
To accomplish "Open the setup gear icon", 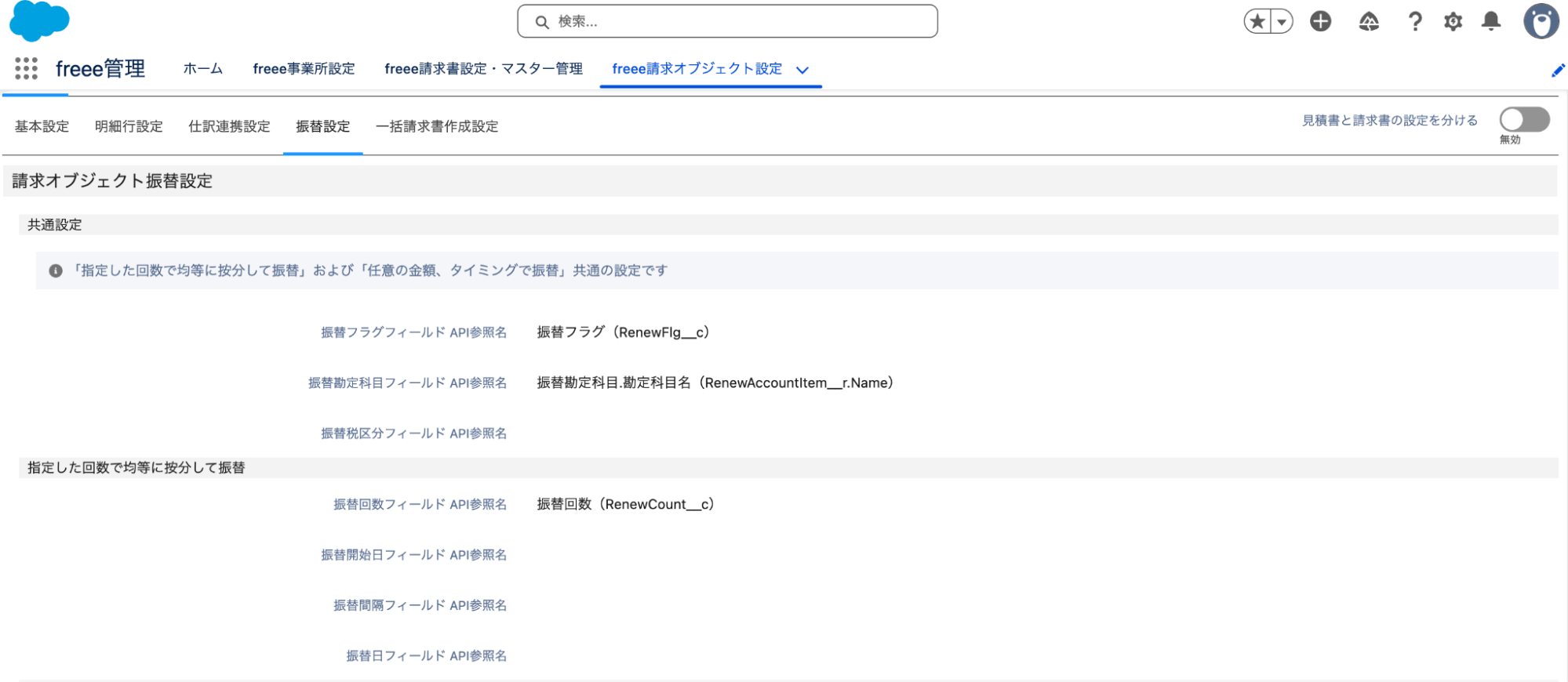I will pos(1453,21).
